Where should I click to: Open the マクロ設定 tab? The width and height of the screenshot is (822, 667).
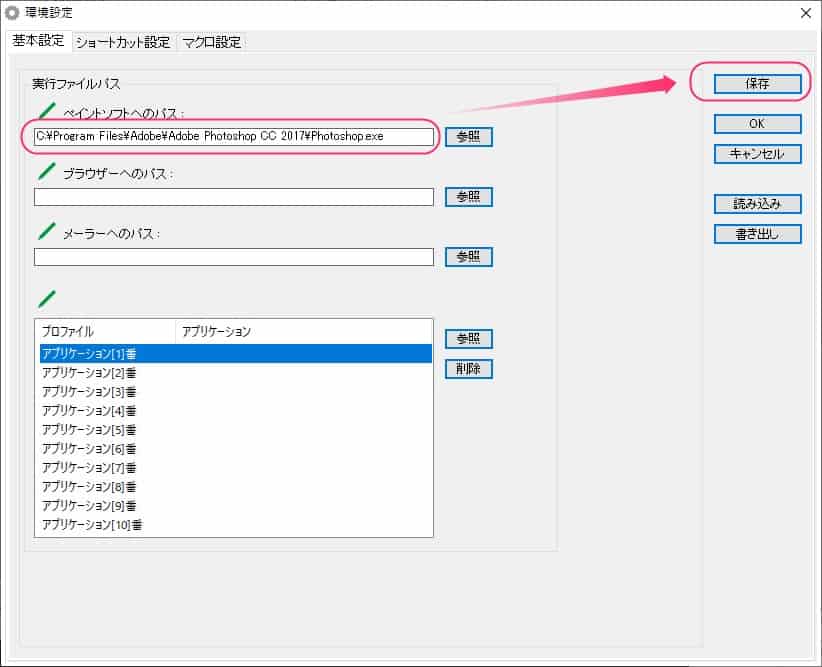coord(211,42)
